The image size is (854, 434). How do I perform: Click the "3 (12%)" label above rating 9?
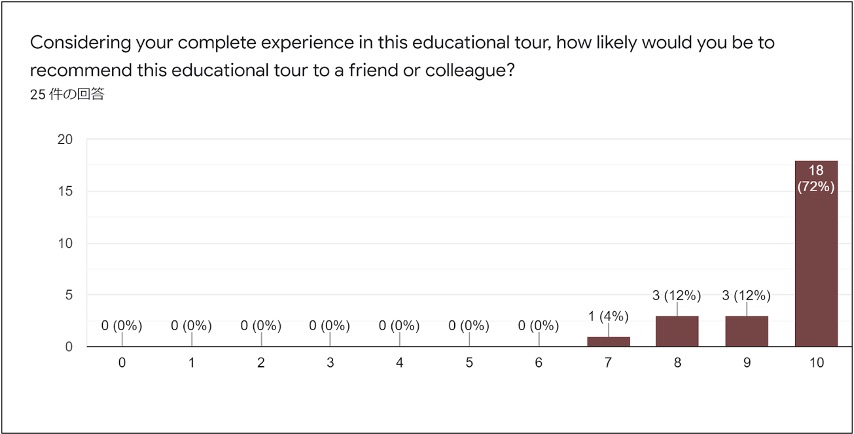pyautogui.click(x=746, y=295)
